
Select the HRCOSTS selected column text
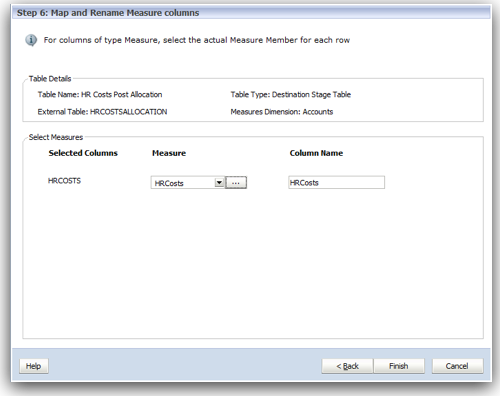point(64,181)
